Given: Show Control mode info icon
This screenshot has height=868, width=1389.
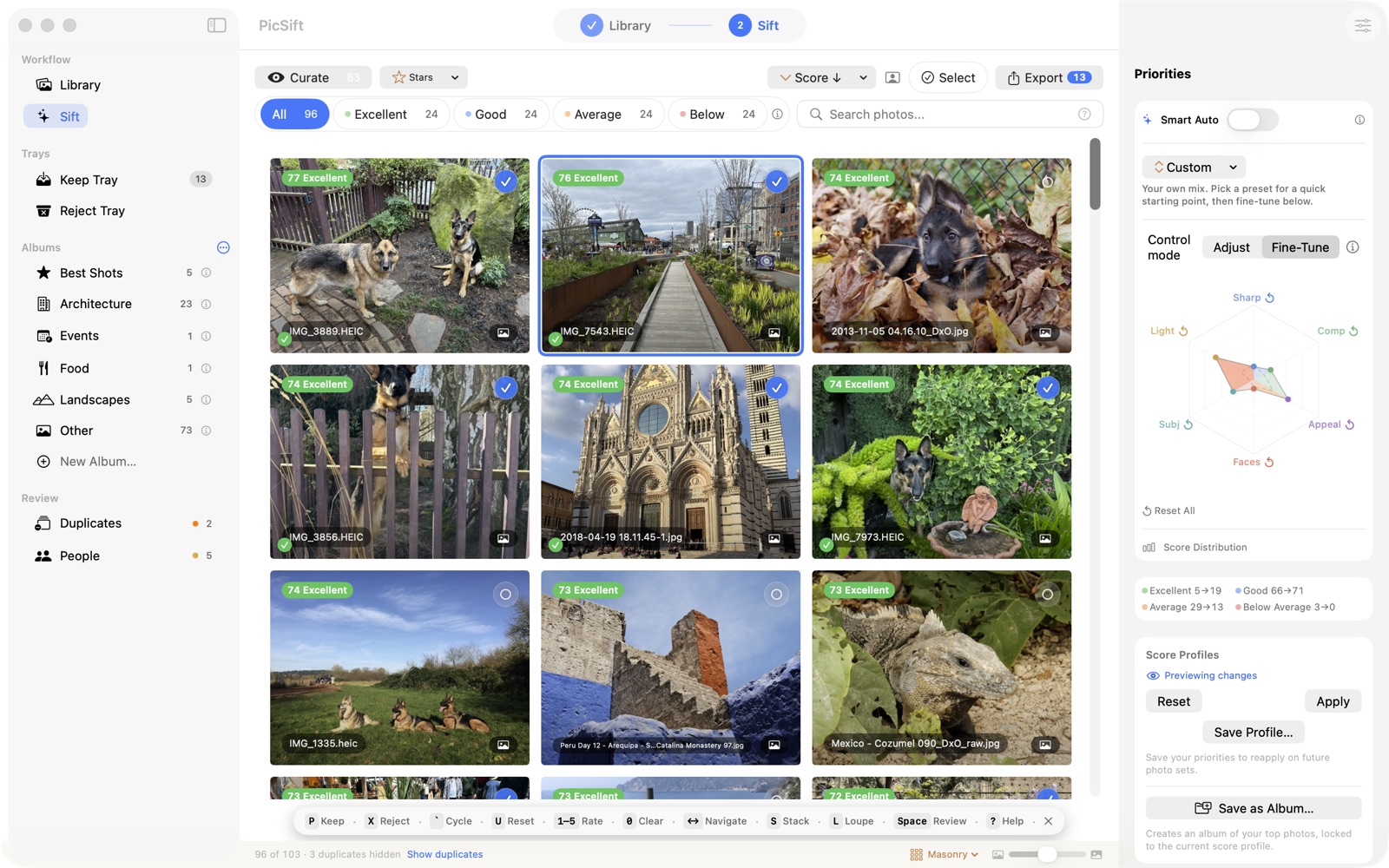Looking at the screenshot, I should tap(1353, 247).
